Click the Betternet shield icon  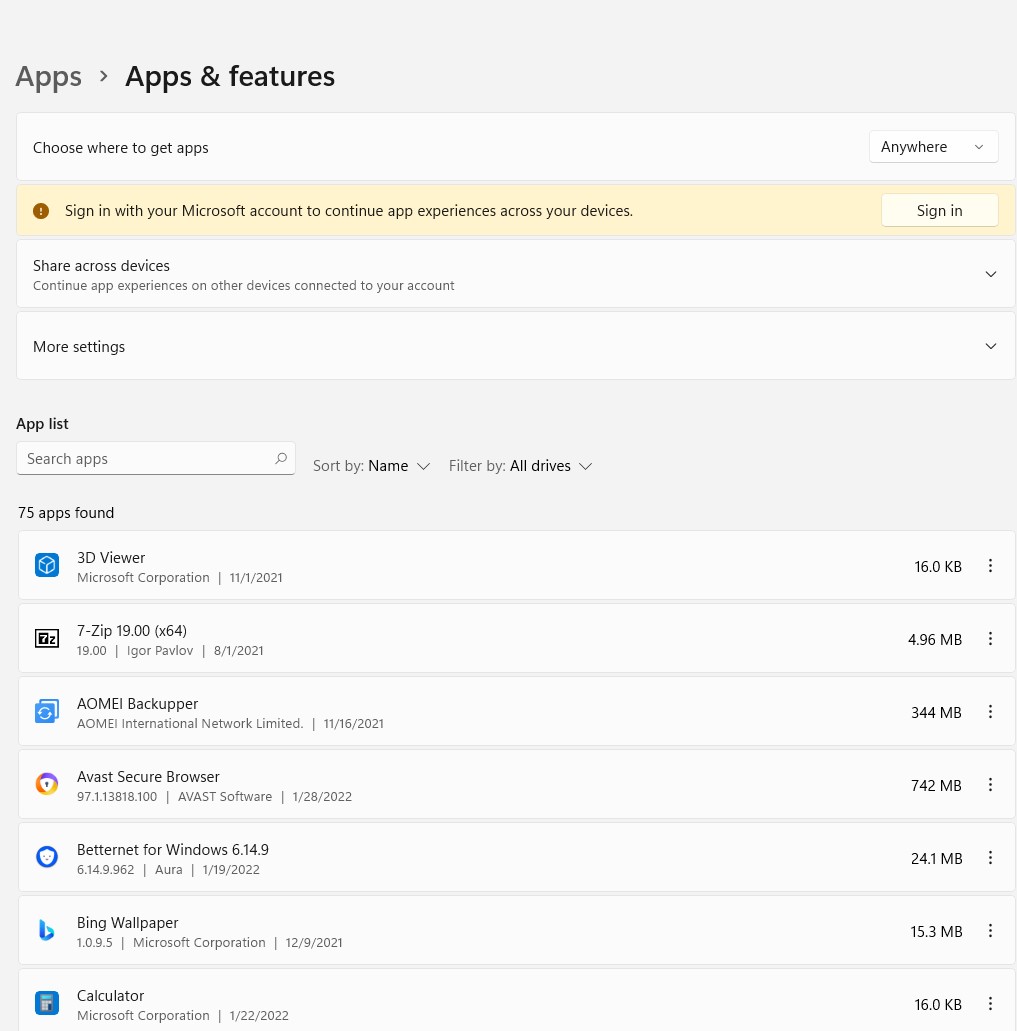[x=47, y=857]
